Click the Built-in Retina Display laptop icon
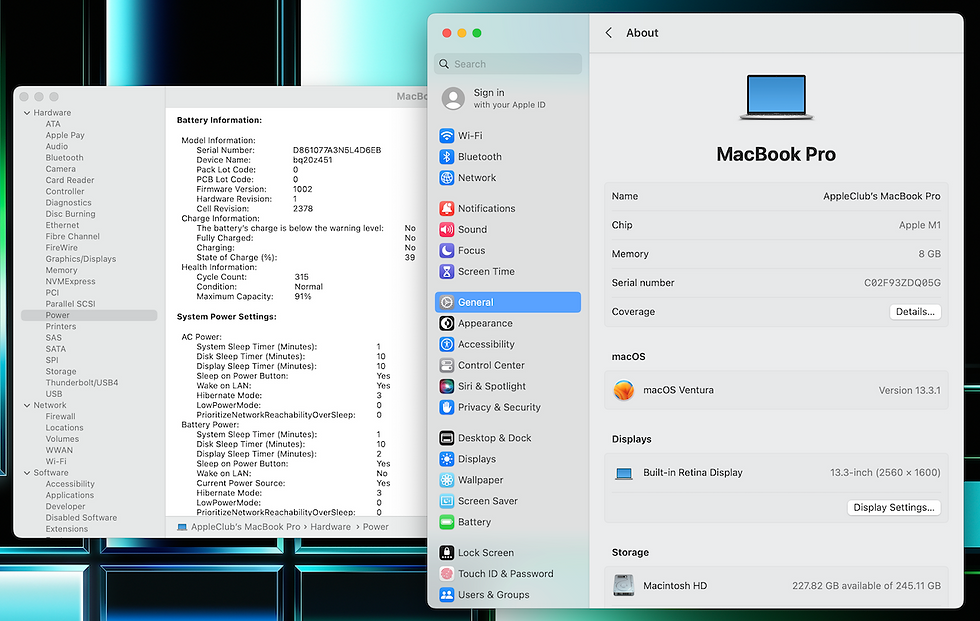 tap(624, 473)
